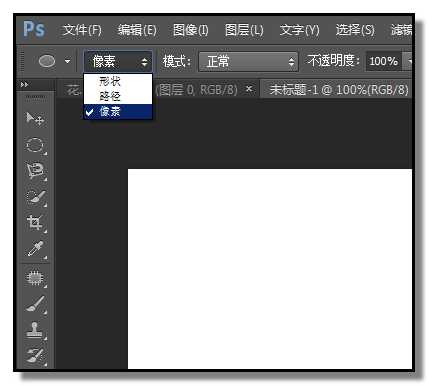Open the 图层(L) menu
The height and width of the screenshot is (385, 428).
pyautogui.click(x=244, y=30)
